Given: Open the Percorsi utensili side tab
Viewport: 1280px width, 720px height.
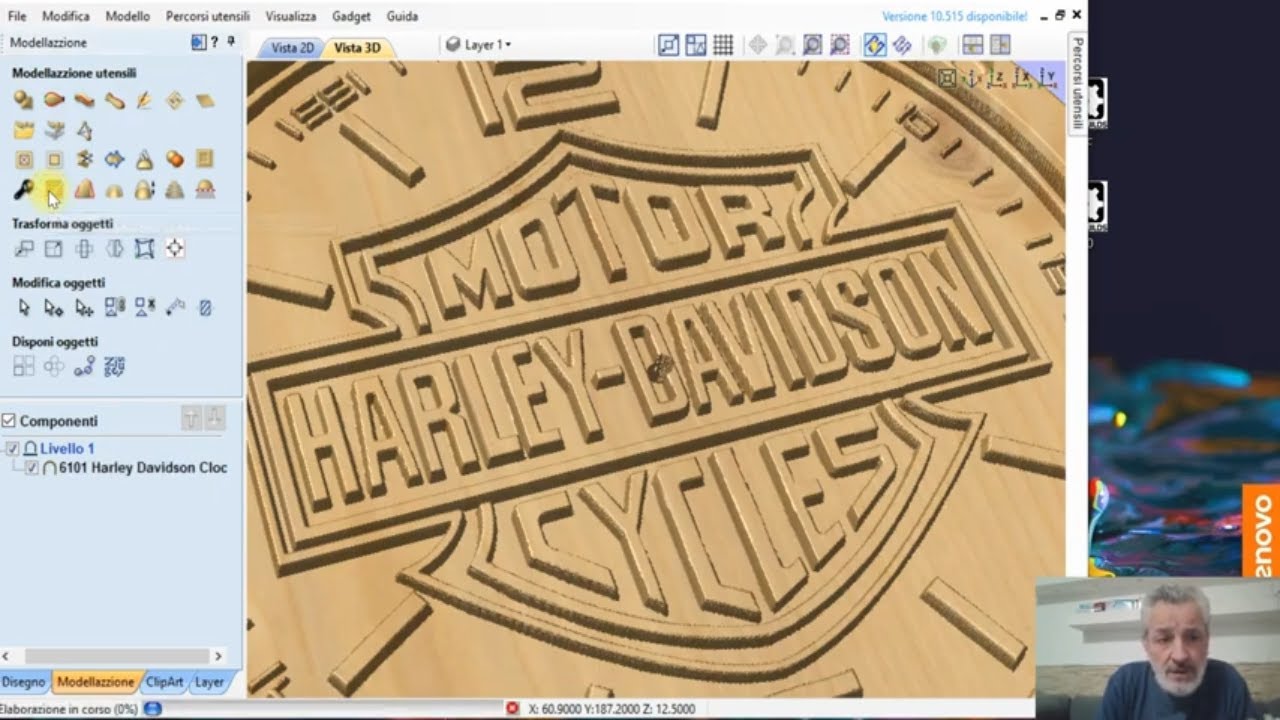Looking at the screenshot, I should point(1077,84).
